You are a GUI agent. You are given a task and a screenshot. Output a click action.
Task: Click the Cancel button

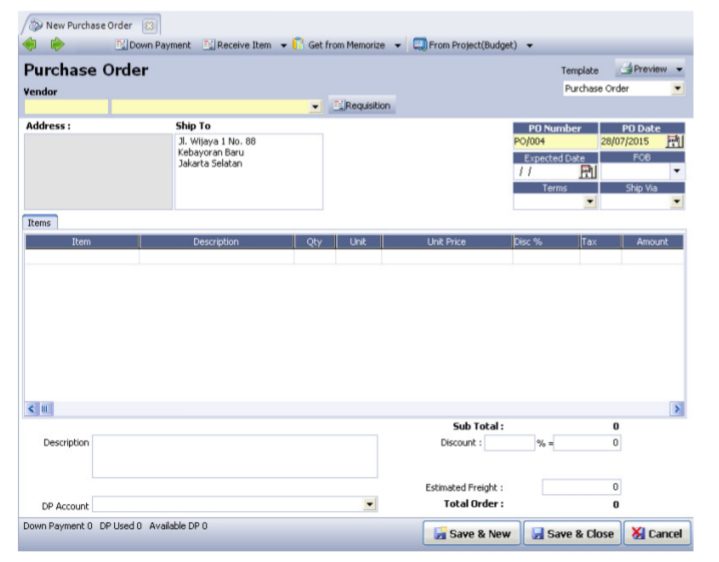(657, 533)
